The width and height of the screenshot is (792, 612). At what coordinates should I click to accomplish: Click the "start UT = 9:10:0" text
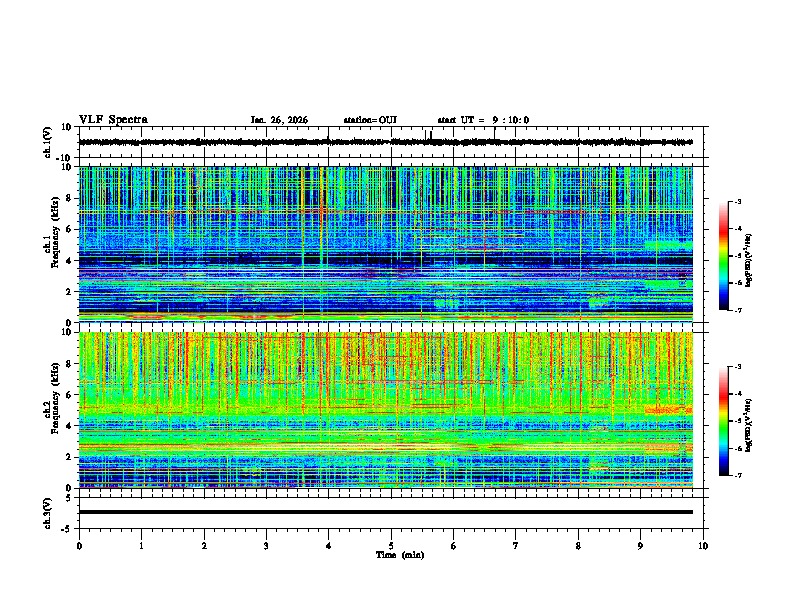(x=483, y=120)
